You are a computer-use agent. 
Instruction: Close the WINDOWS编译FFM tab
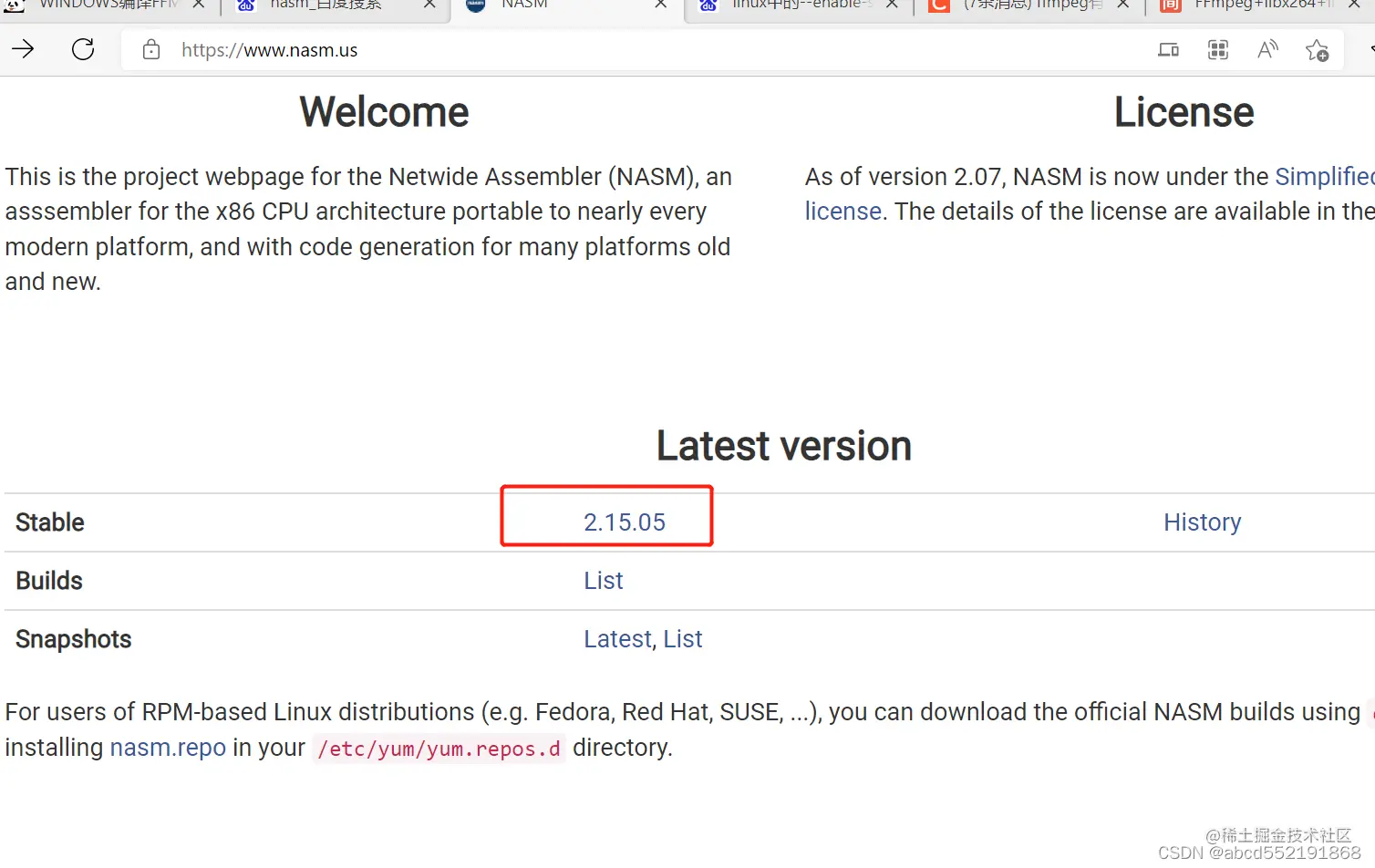pyautogui.click(x=198, y=5)
